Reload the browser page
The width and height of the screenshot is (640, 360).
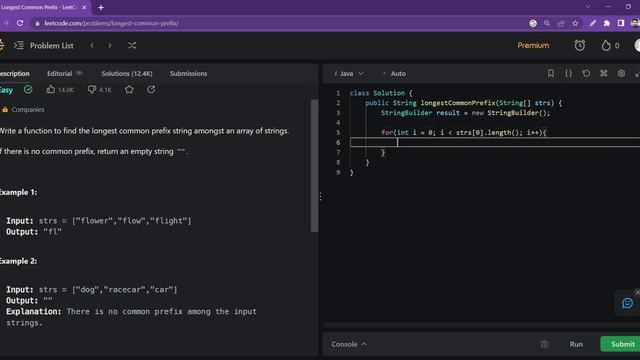[x=20, y=23]
